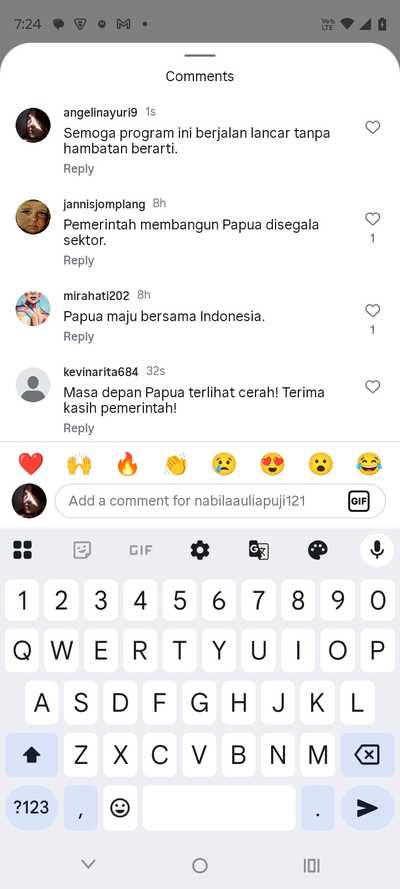Viewport: 400px width, 889px height.
Task: Insert the fire emoji reaction
Action: 127,464
